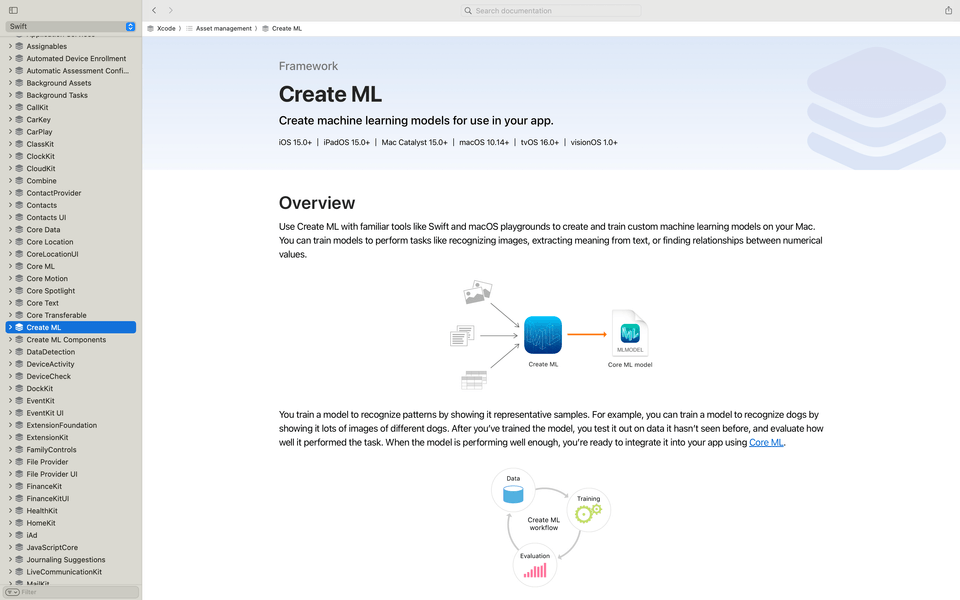Click the Contacts UI framework icon
The width and height of the screenshot is (960, 600).
click(x=20, y=218)
